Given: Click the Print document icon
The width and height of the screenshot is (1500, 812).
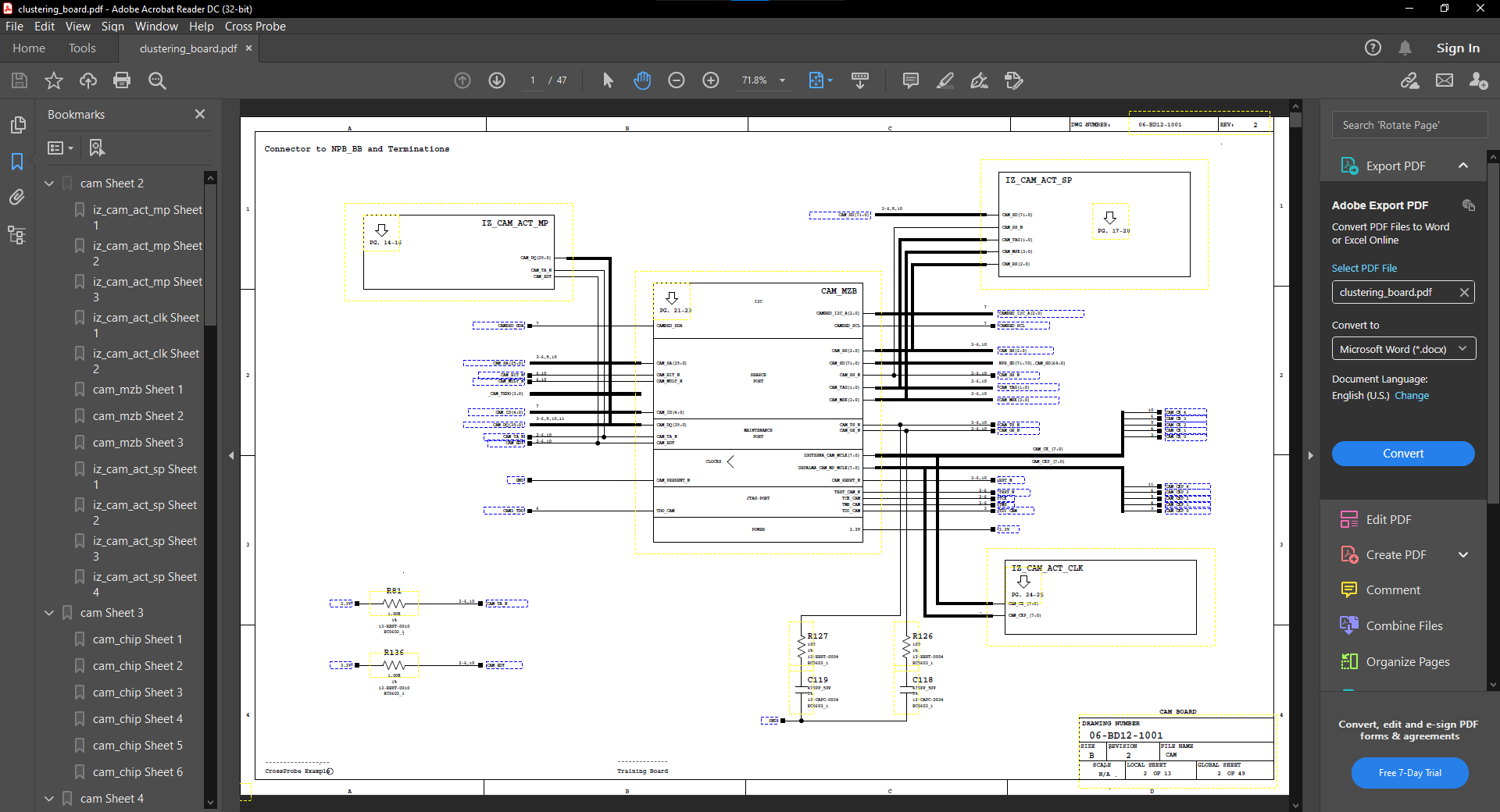Looking at the screenshot, I should tap(122, 80).
